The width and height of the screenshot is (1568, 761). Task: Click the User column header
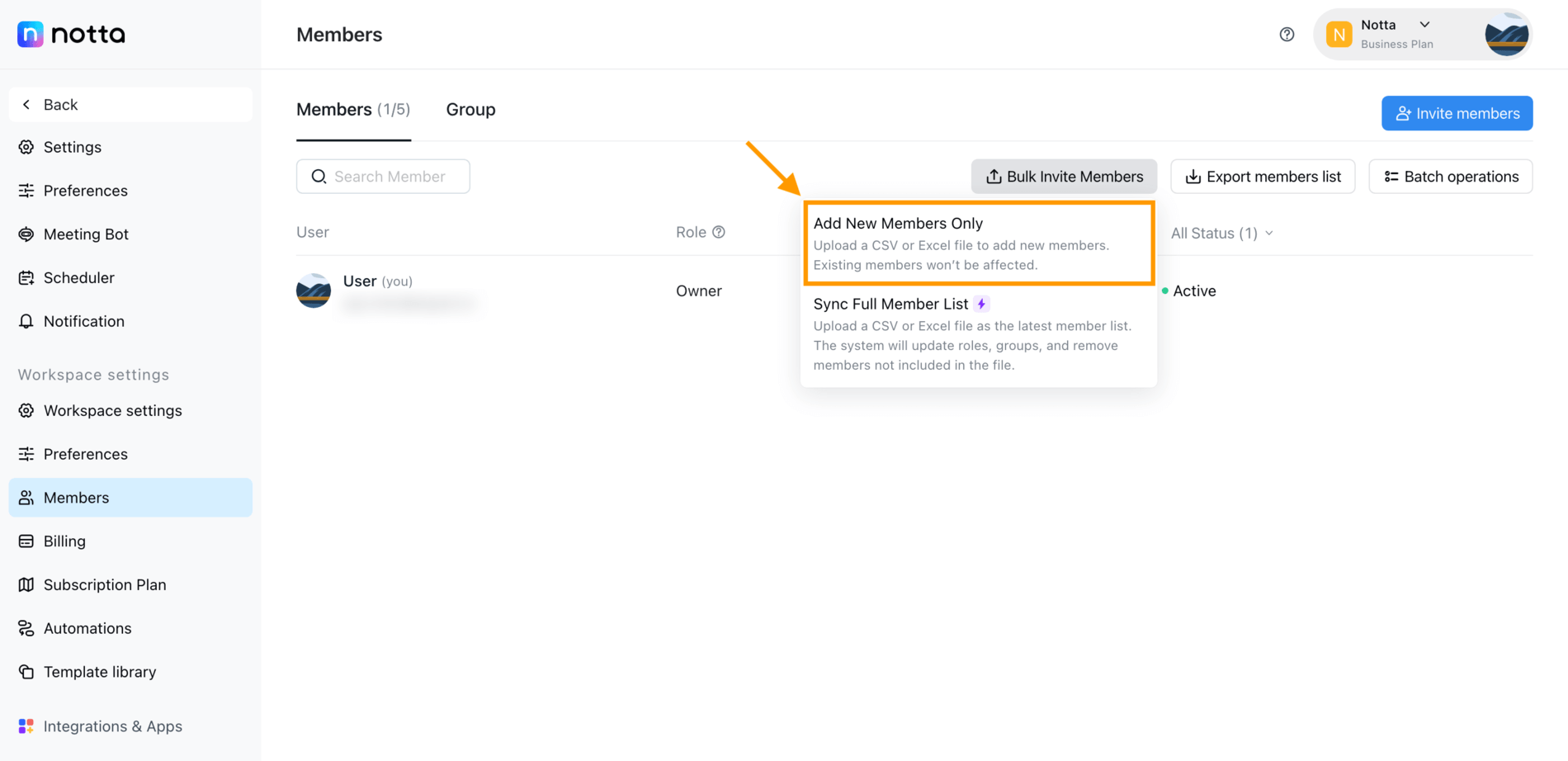point(312,232)
